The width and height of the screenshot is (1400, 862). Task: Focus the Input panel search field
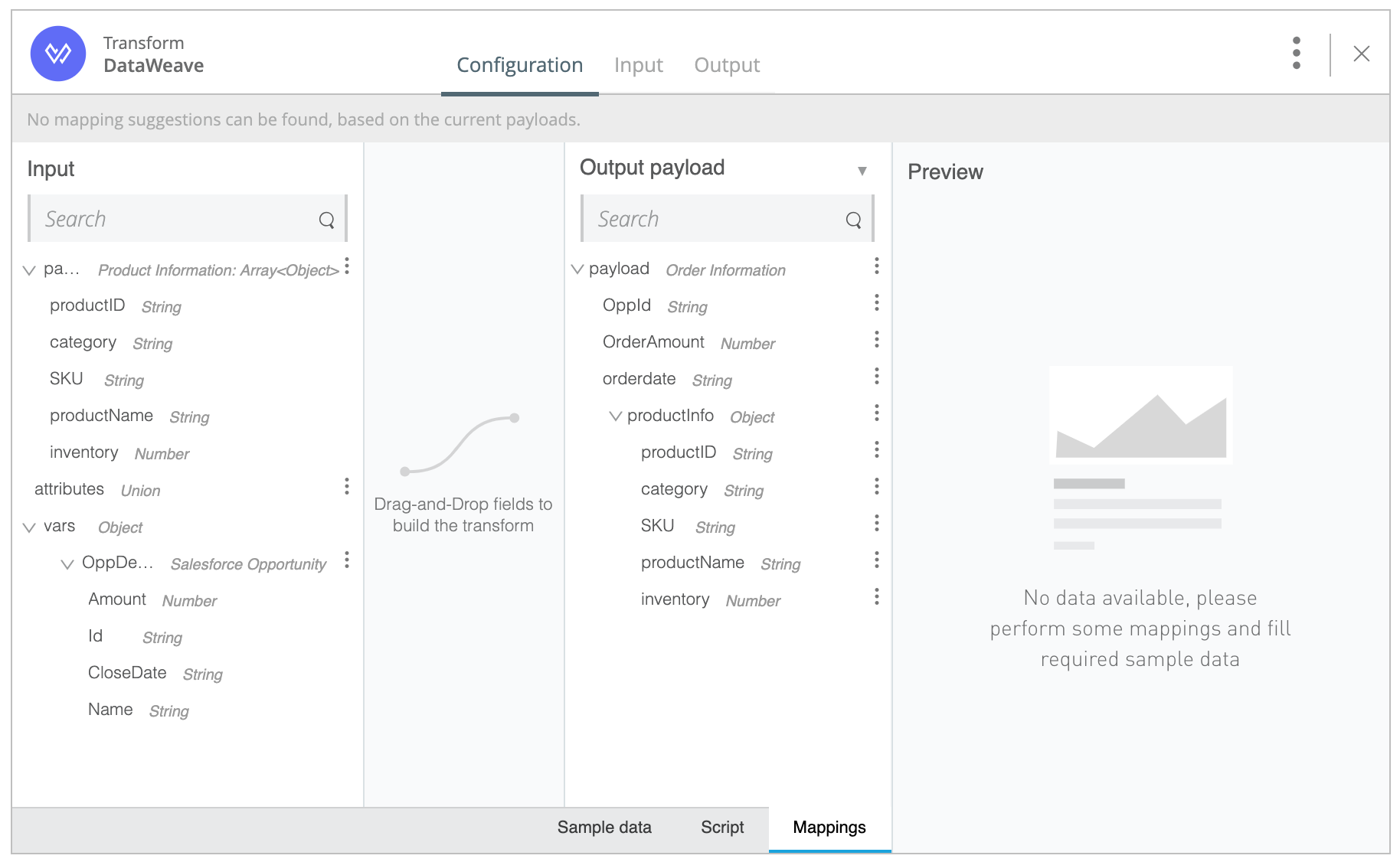tap(176, 220)
